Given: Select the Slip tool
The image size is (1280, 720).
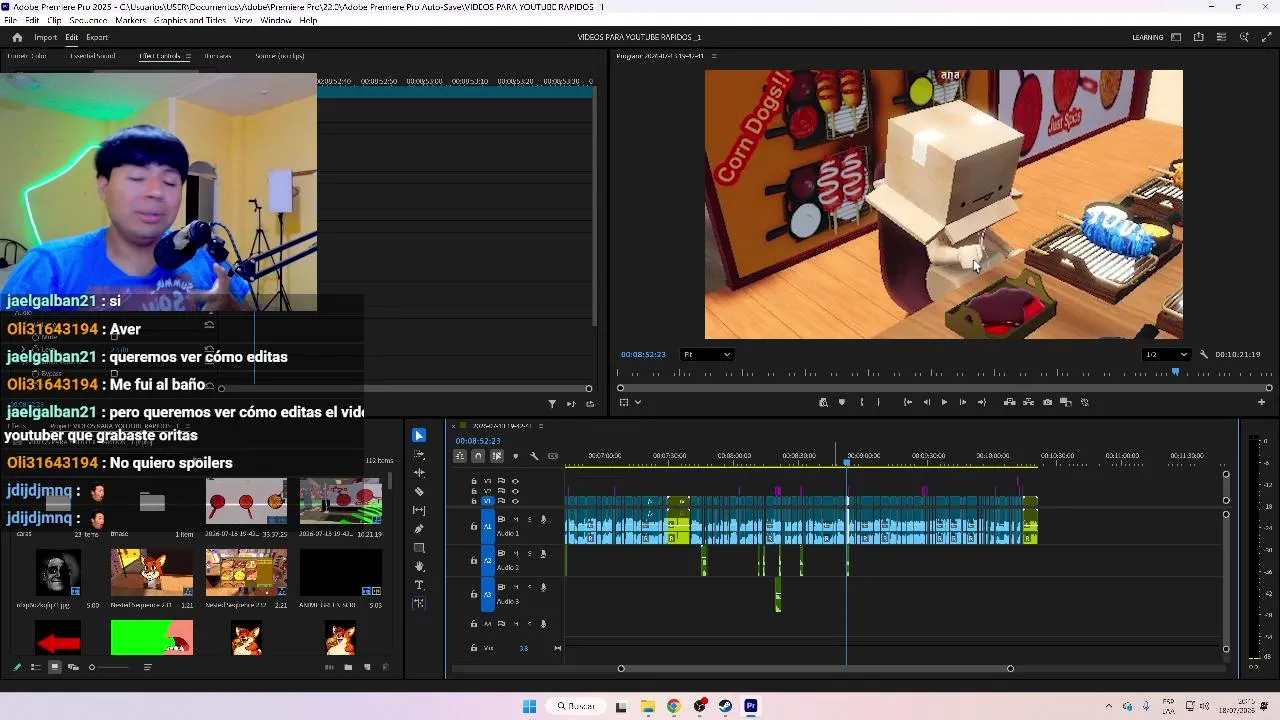Looking at the screenshot, I should pyautogui.click(x=419, y=510).
